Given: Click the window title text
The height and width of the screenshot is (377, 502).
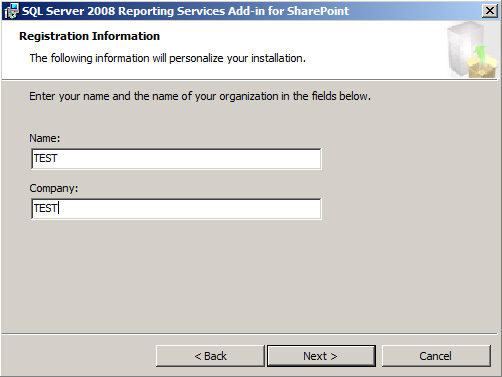Looking at the screenshot, I should pos(185,11).
